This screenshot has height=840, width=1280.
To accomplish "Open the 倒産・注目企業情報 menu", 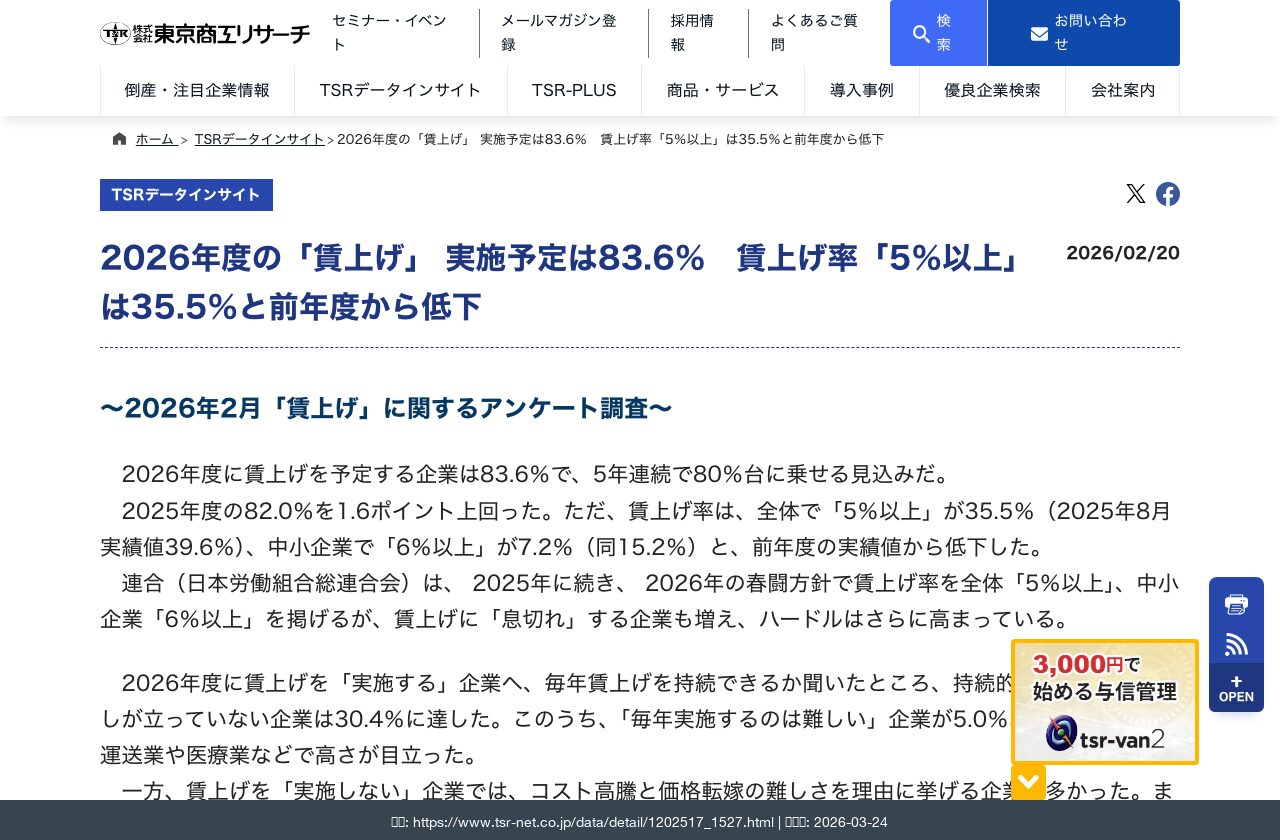I will (197, 90).
